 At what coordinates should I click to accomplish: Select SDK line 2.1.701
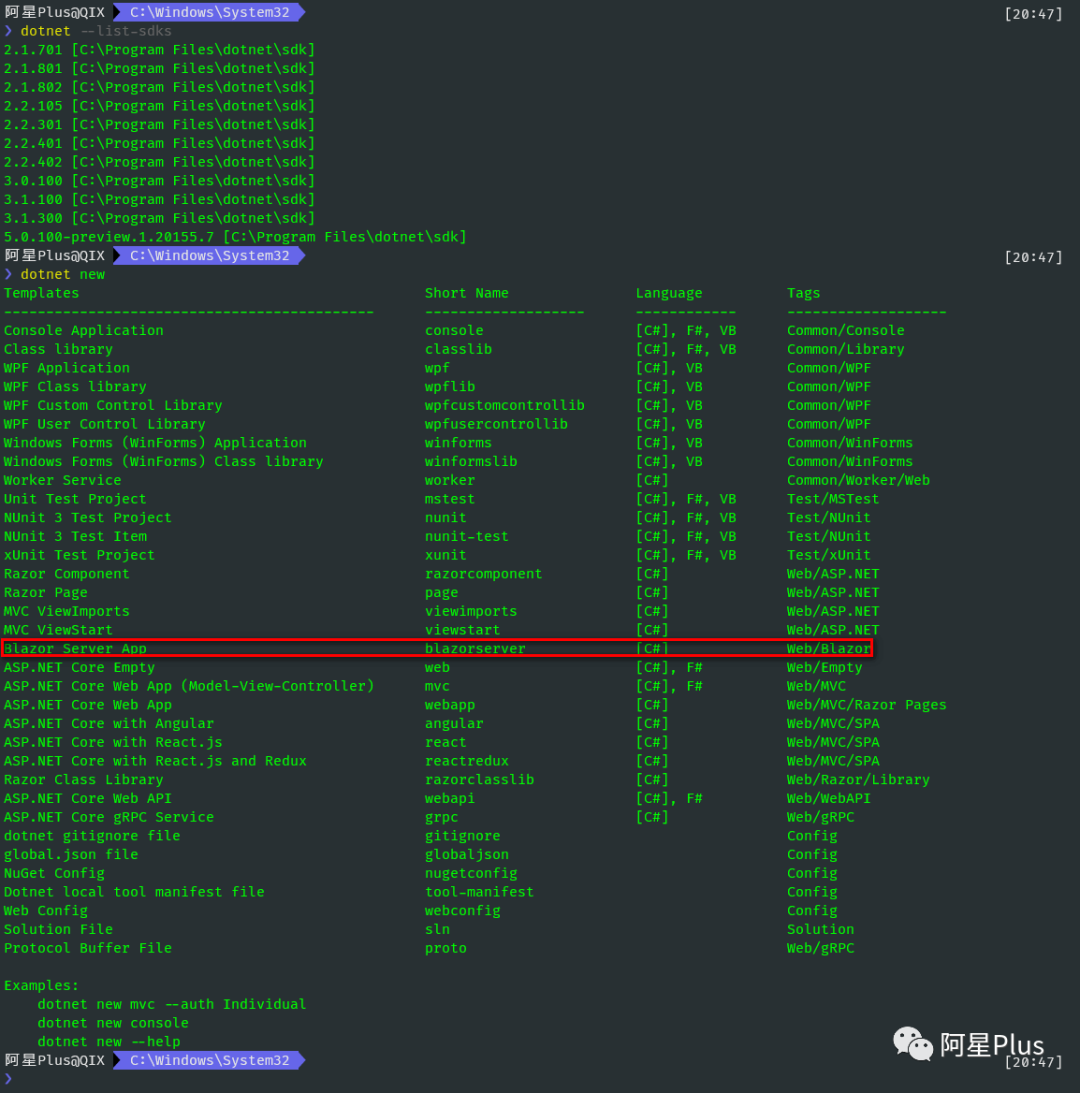pos(159,50)
